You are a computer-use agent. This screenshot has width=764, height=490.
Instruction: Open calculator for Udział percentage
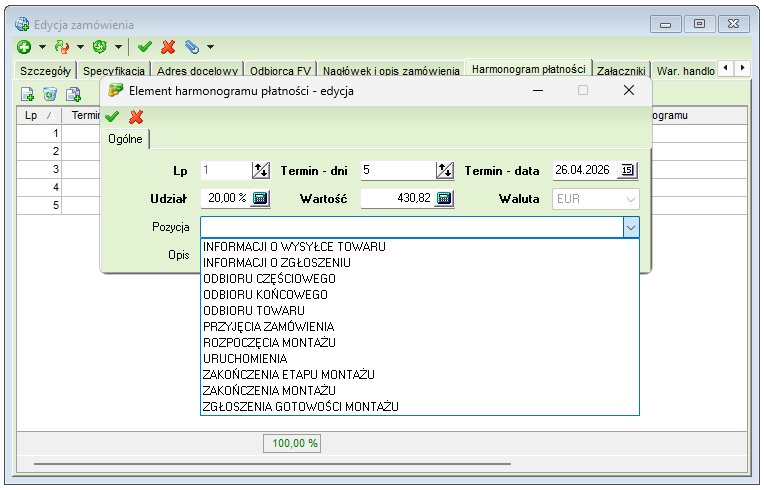260,199
